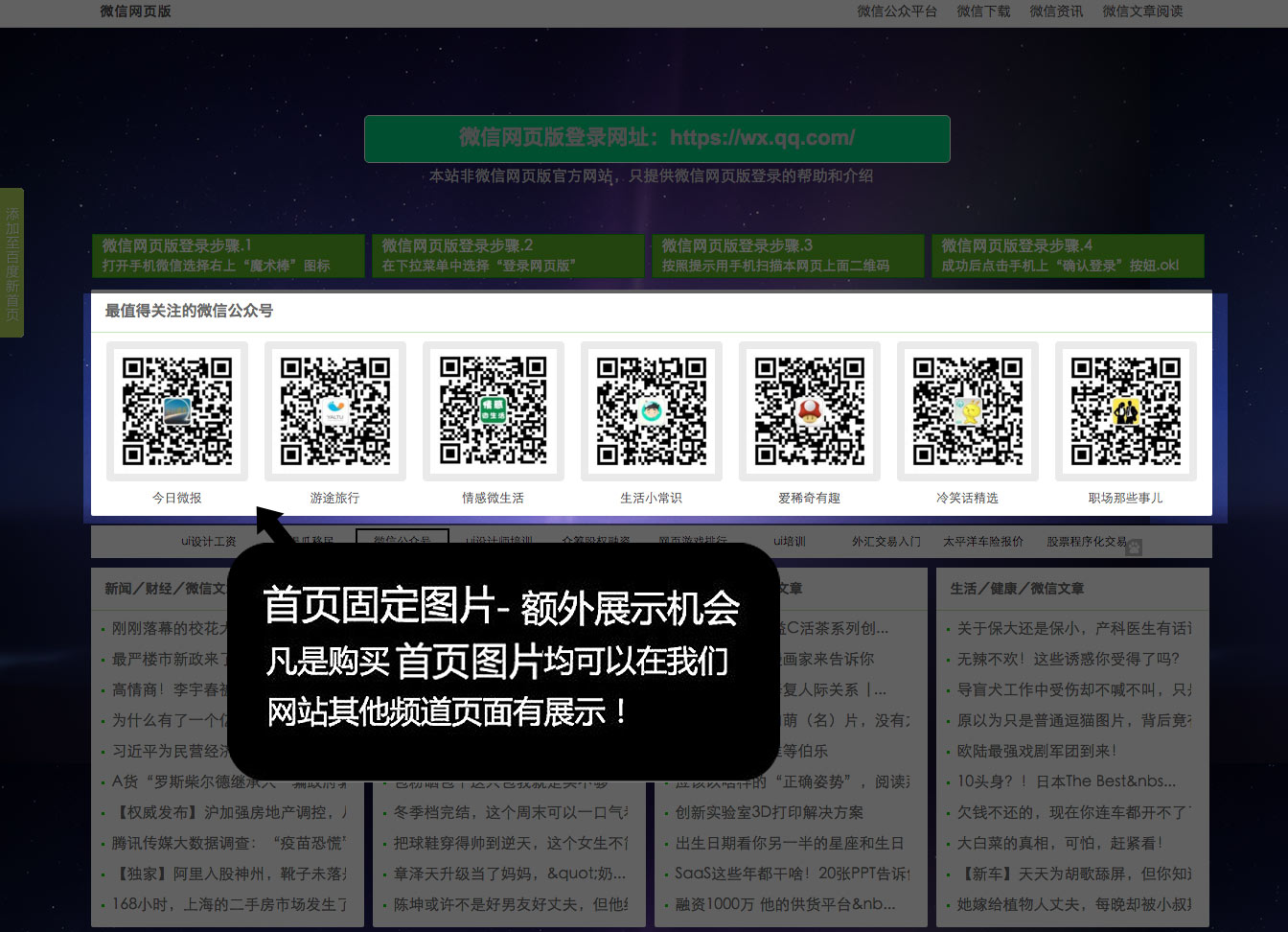Click the 微信网页版登录步骤.1 box
This screenshot has width=1288, height=932.
228,256
